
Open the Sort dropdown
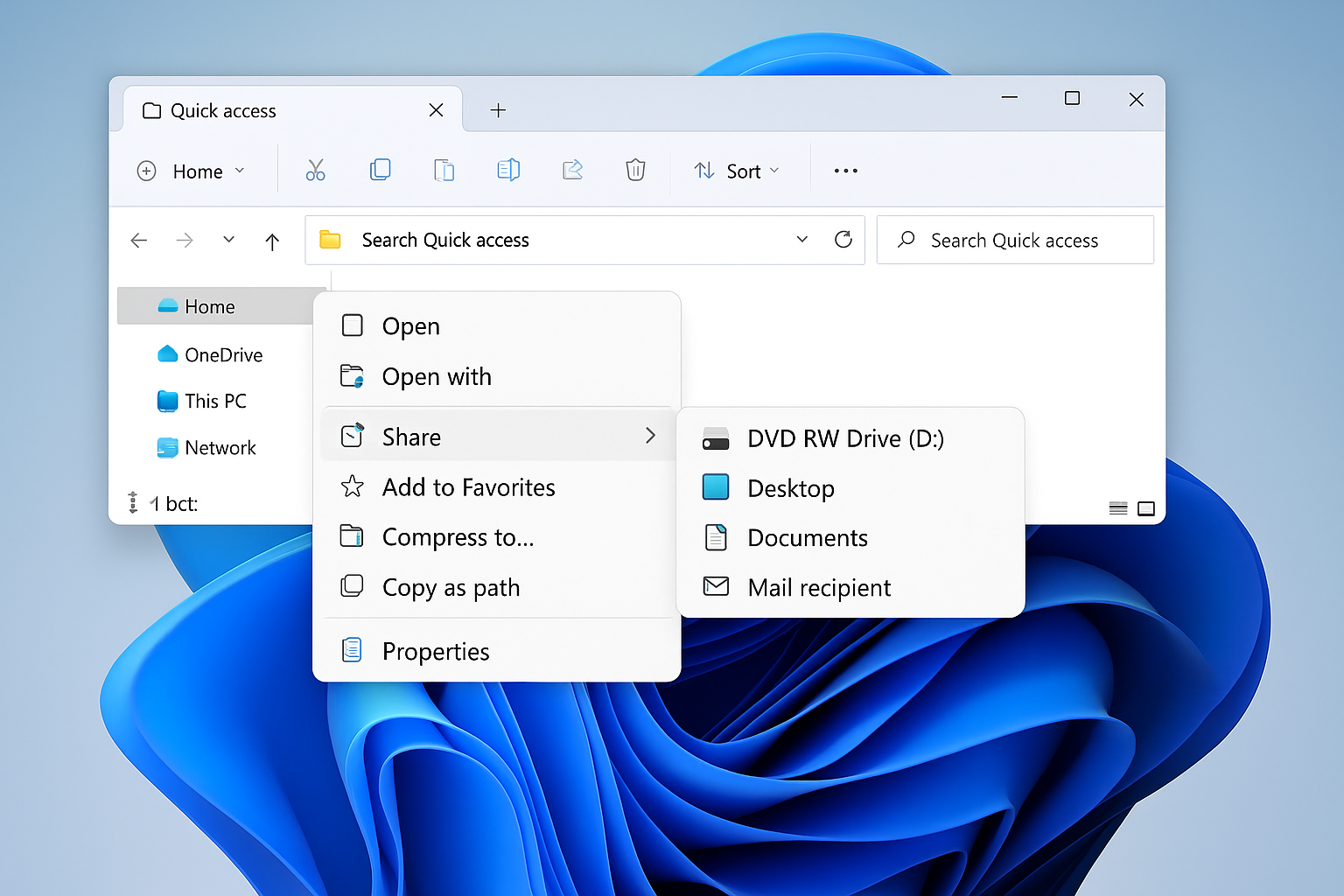click(x=737, y=170)
